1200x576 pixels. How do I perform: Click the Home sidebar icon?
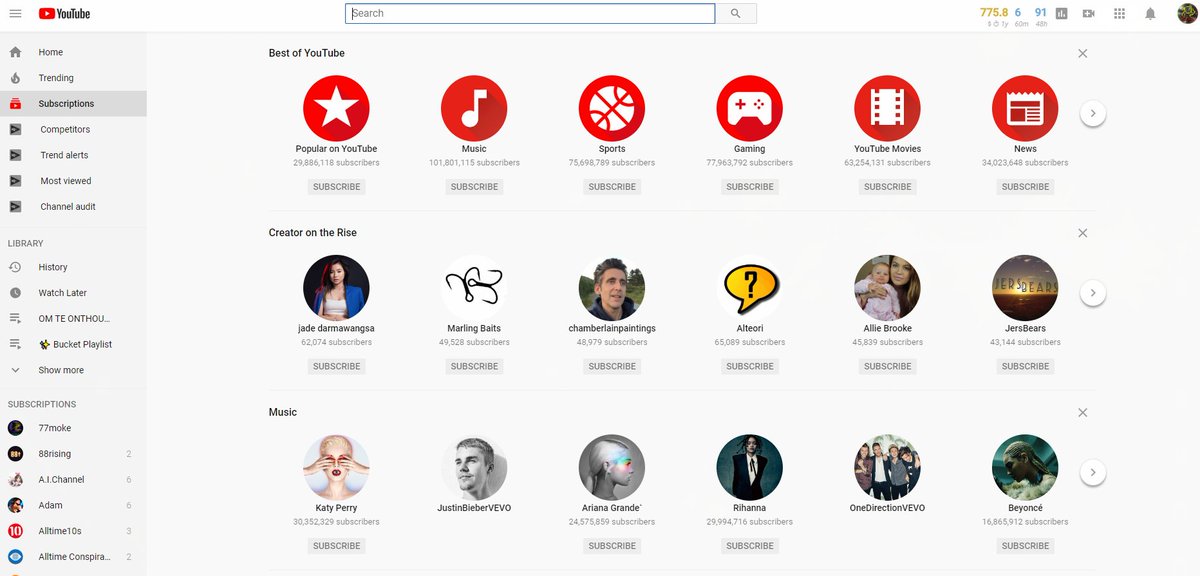(x=15, y=52)
